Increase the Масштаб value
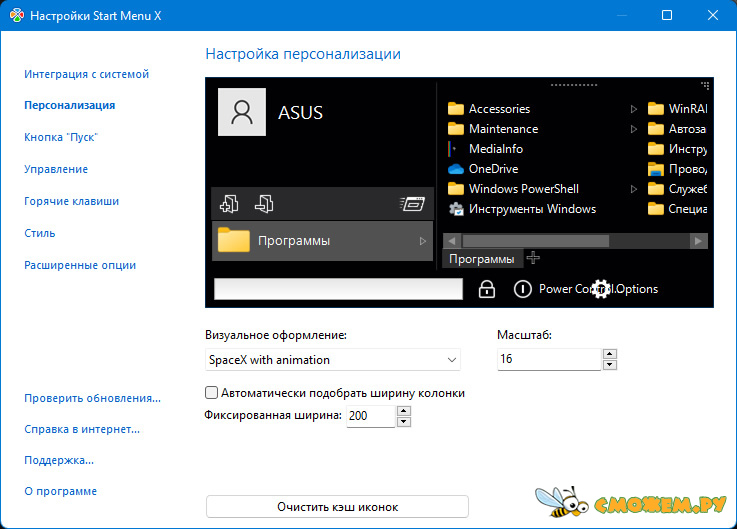The image size is (737, 529). click(x=610, y=354)
